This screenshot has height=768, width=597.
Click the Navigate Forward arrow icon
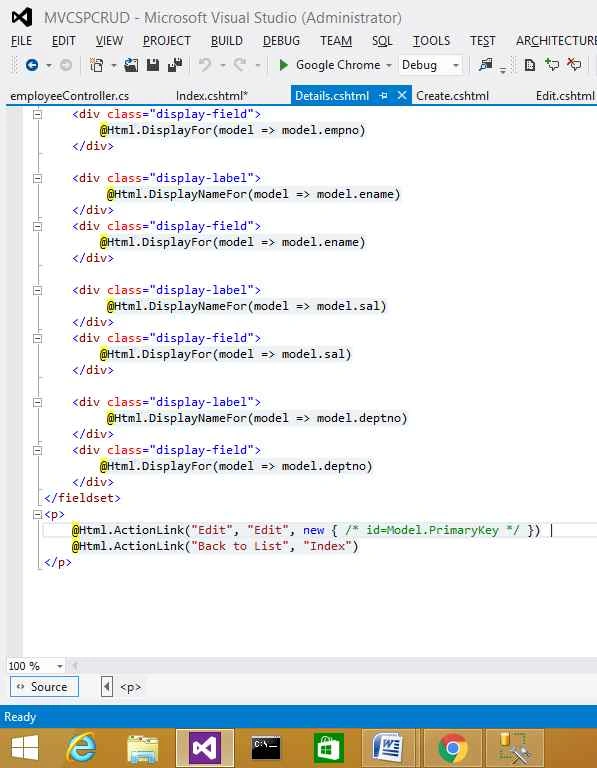point(66,65)
